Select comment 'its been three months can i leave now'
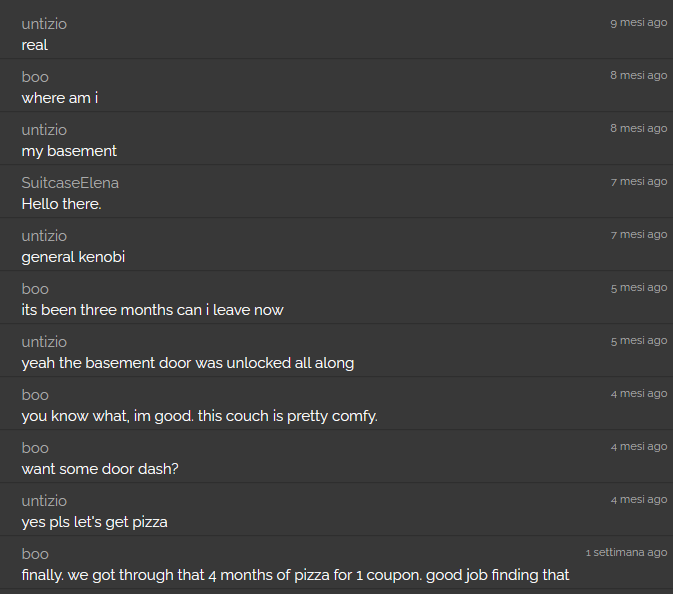The width and height of the screenshot is (673, 594). [152, 310]
